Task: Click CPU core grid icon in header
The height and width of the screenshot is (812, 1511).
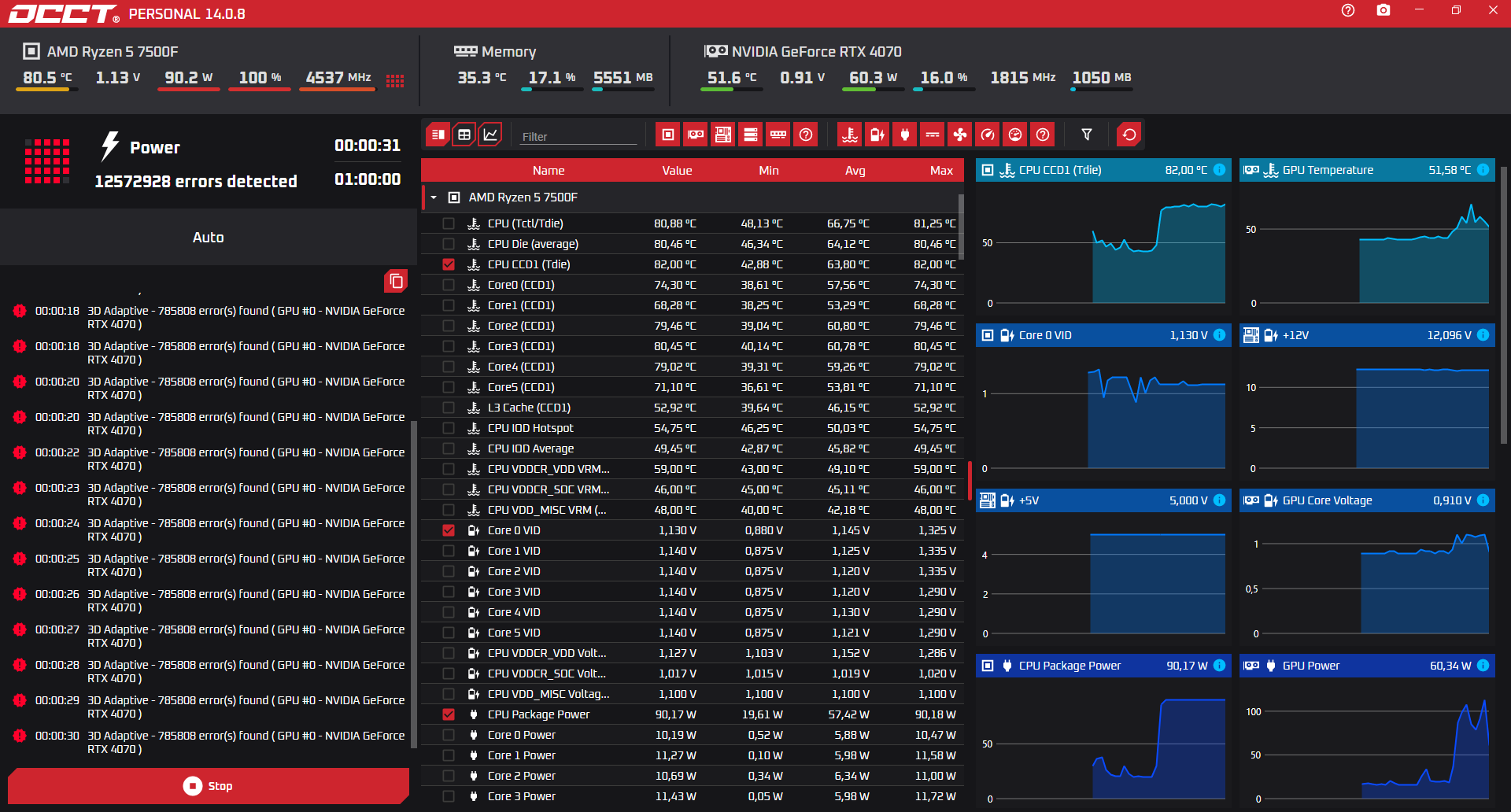Action: 395,80
